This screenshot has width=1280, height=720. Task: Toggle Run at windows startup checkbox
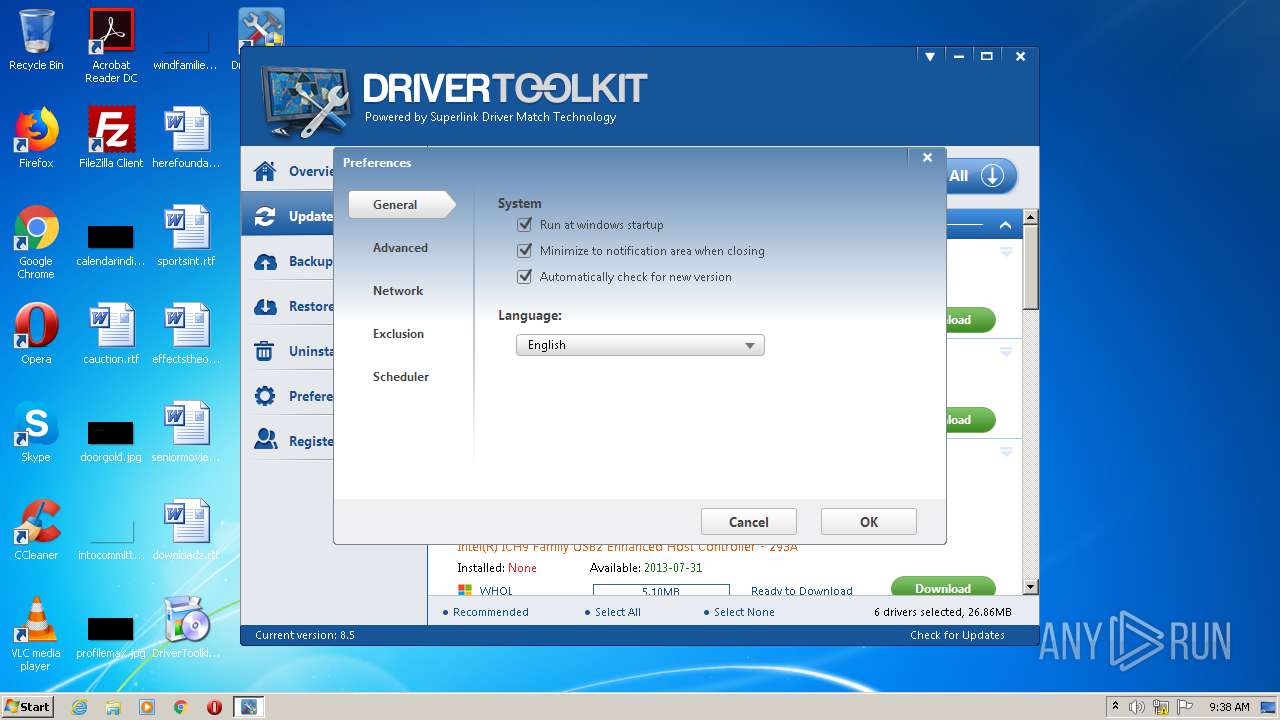coord(524,225)
